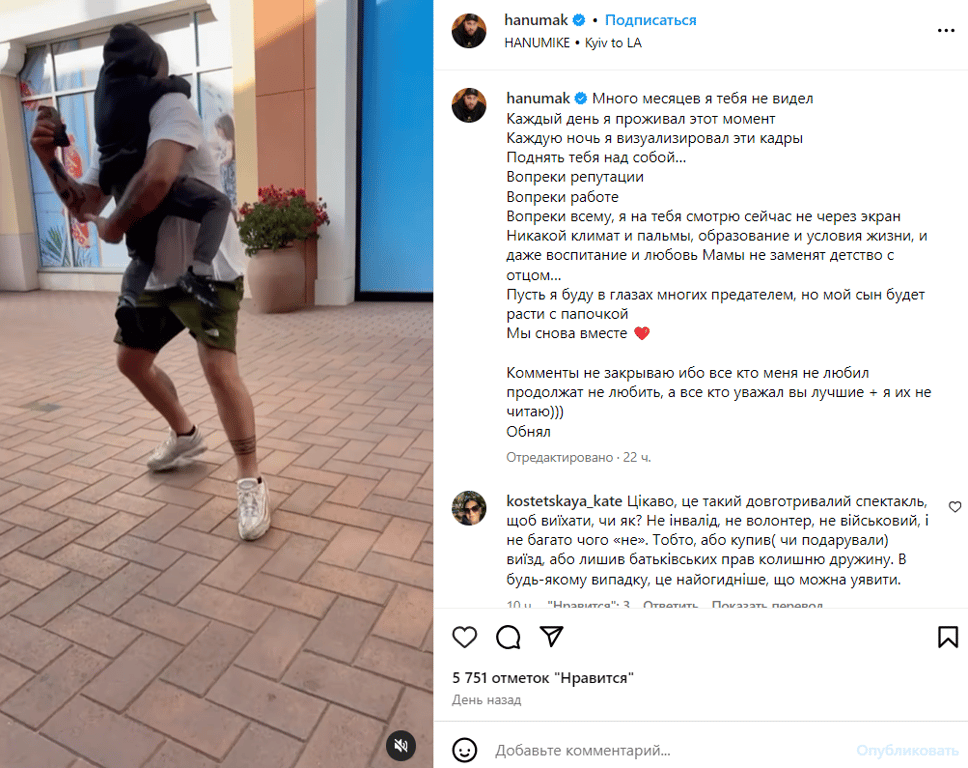Viewport: 968px width, 768px height.
Task: Open the 5 751 likes list
Action: pos(543,678)
